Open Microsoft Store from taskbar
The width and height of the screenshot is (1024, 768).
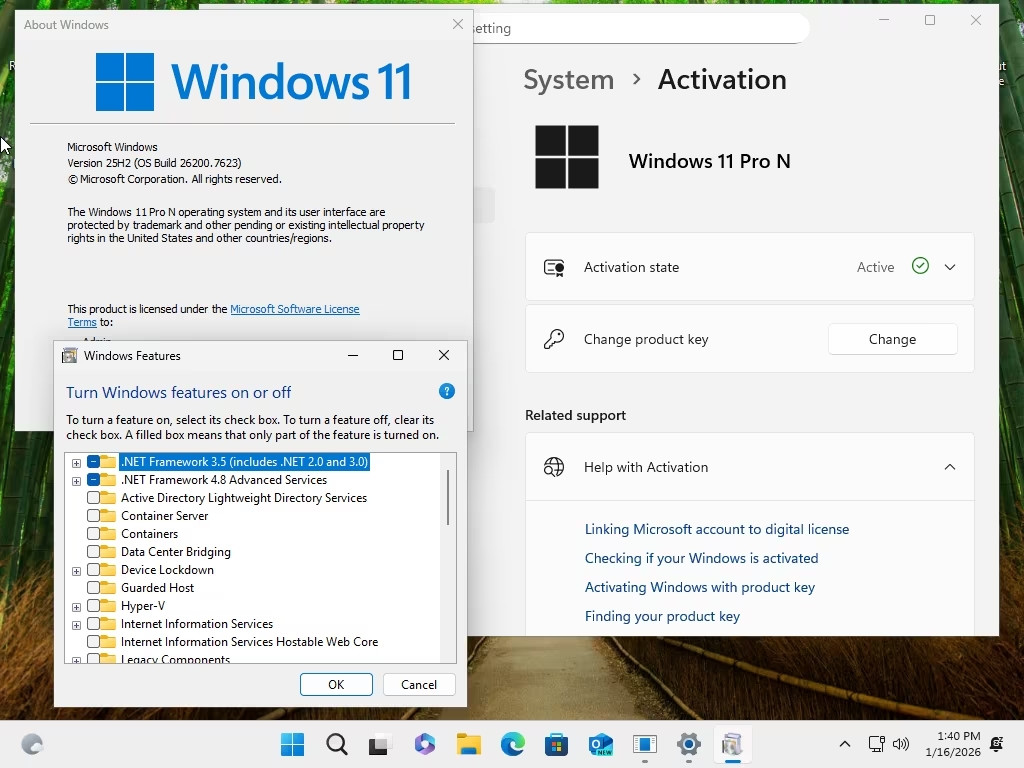click(556, 744)
